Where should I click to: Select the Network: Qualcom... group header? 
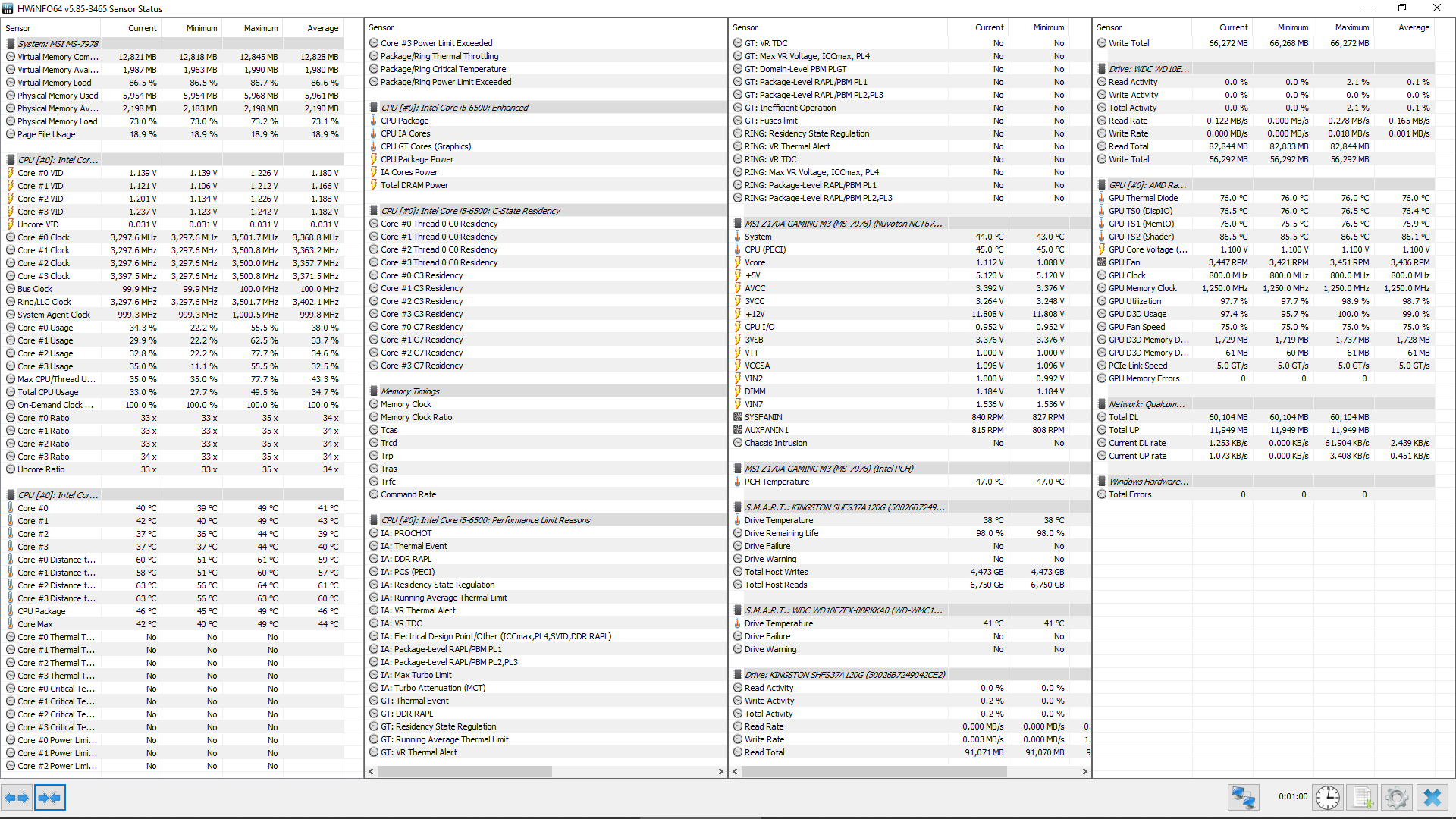pyautogui.click(x=1265, y=404)
